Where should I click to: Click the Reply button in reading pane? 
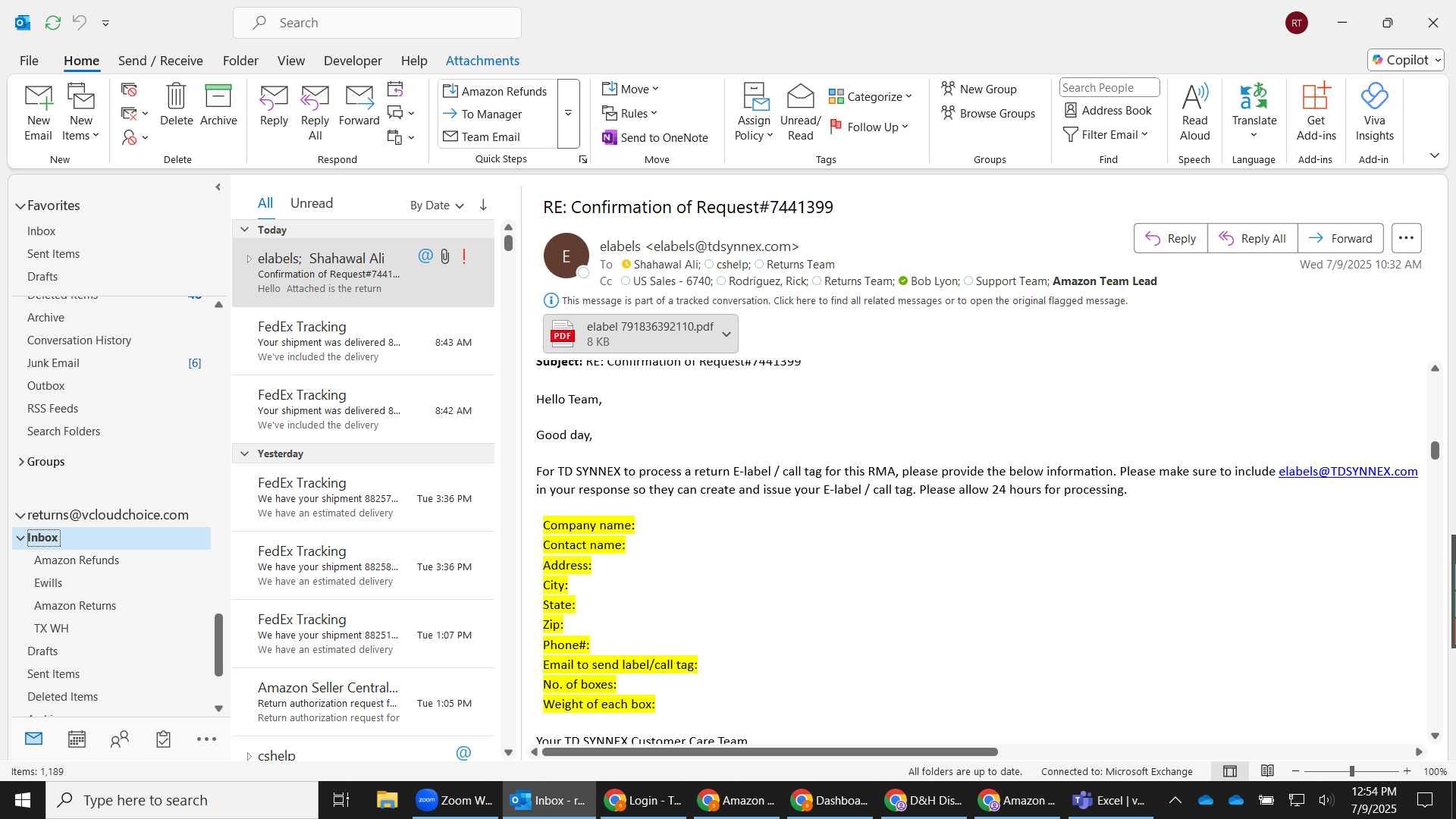pos(1170,238)
